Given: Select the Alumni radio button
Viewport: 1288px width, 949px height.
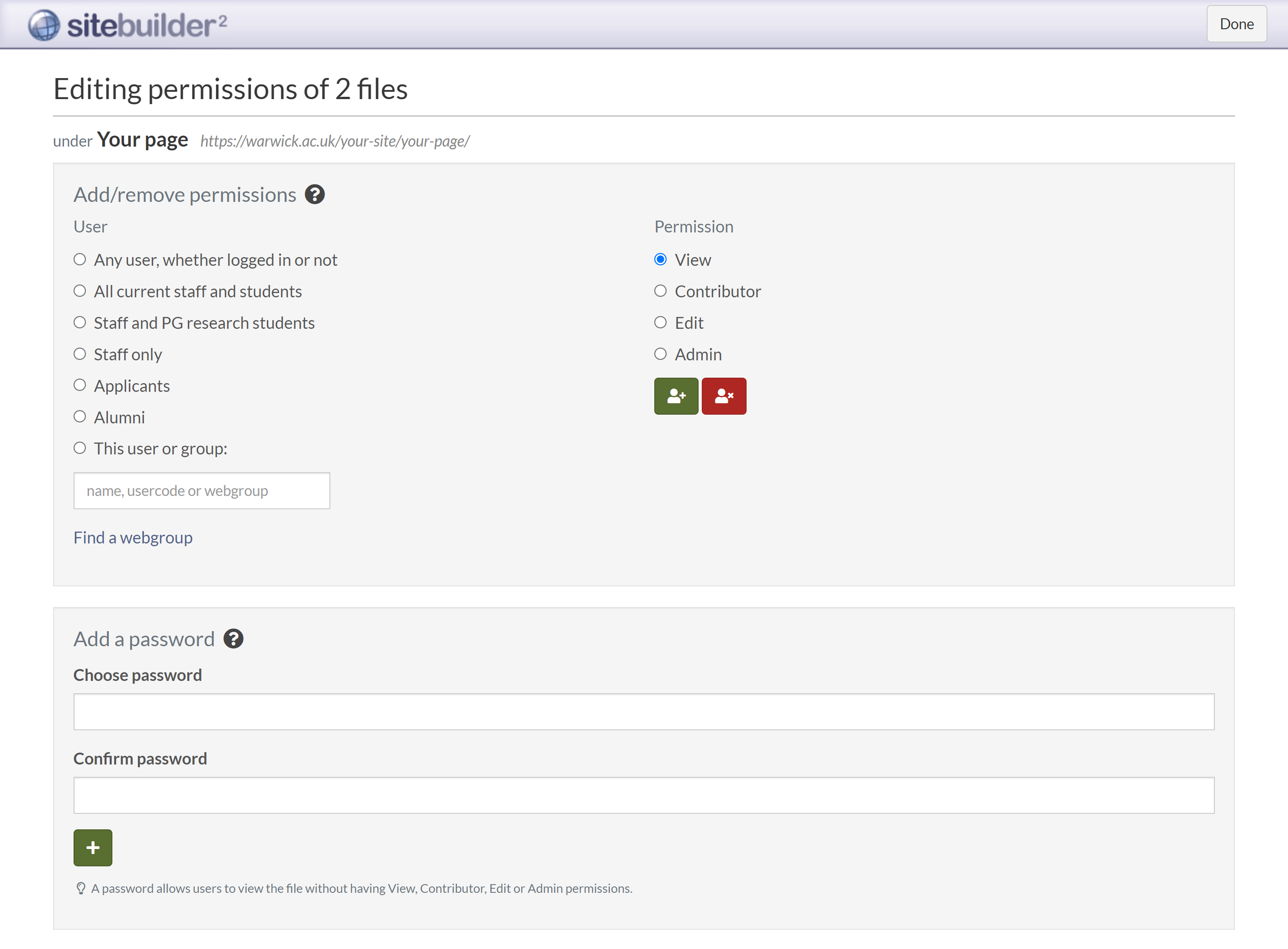Looking at the screenshot, I should tap(80, 417).
